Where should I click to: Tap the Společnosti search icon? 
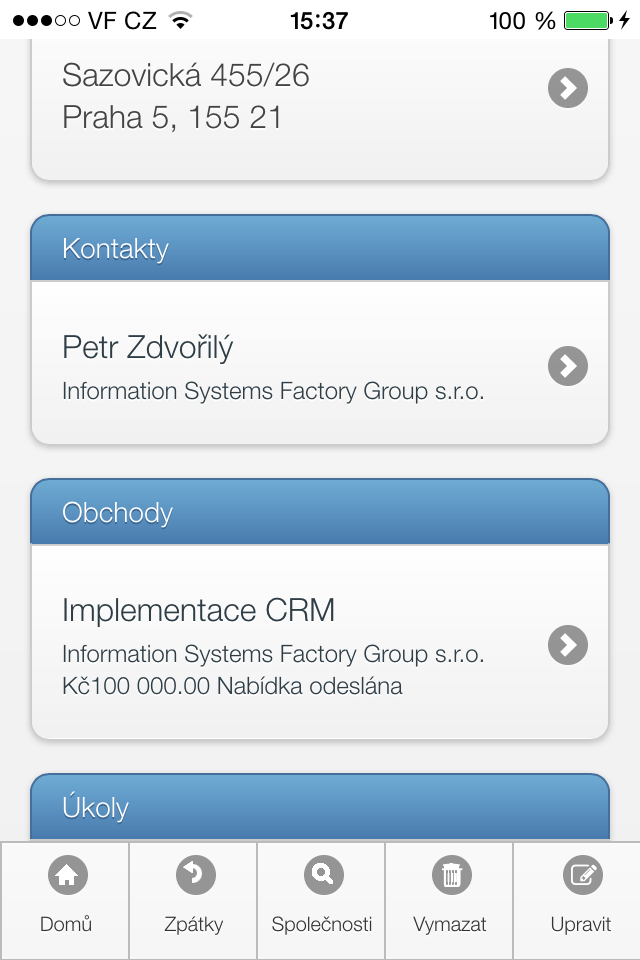[x=323, y=875]
